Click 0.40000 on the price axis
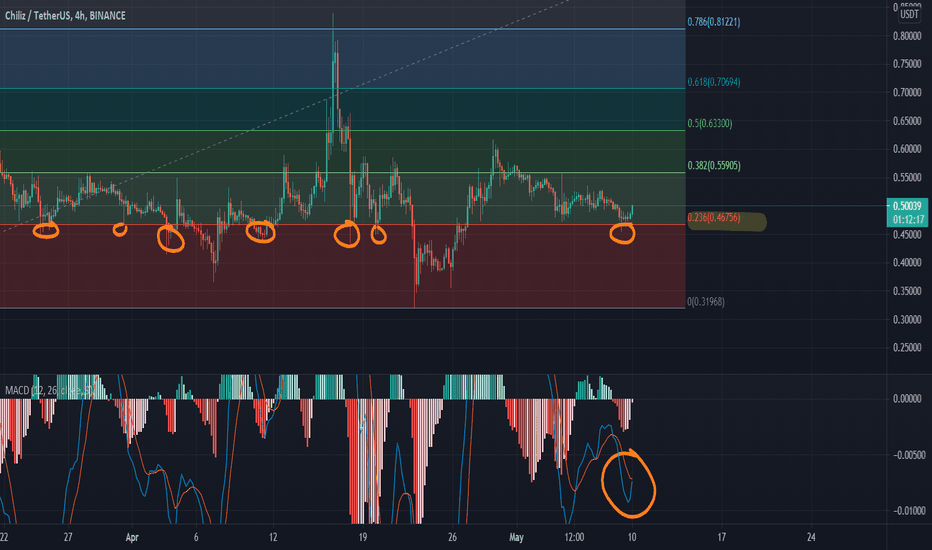 coord(907,263)
